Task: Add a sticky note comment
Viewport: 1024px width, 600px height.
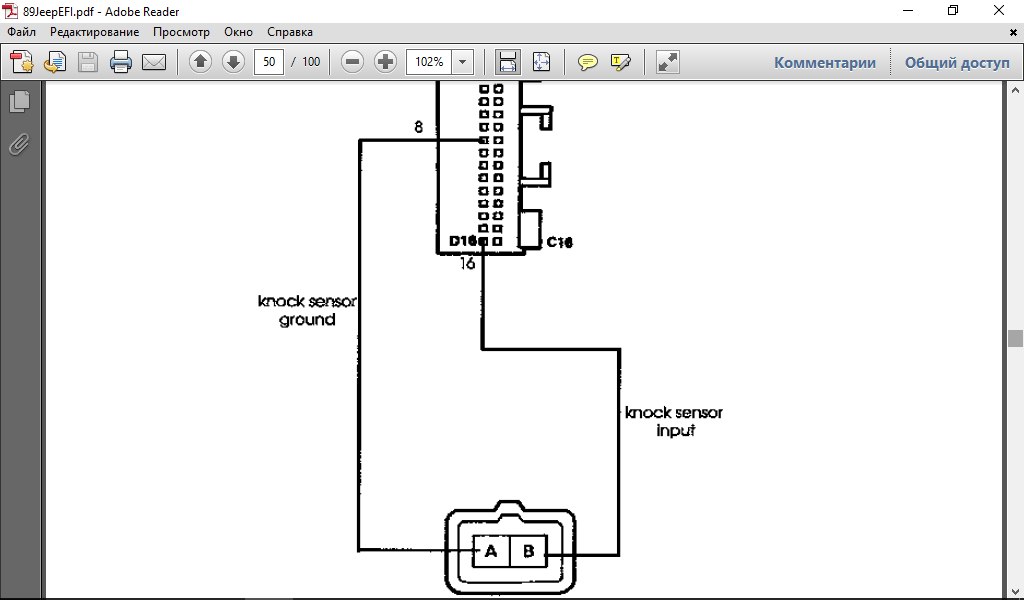Action: 588,62
